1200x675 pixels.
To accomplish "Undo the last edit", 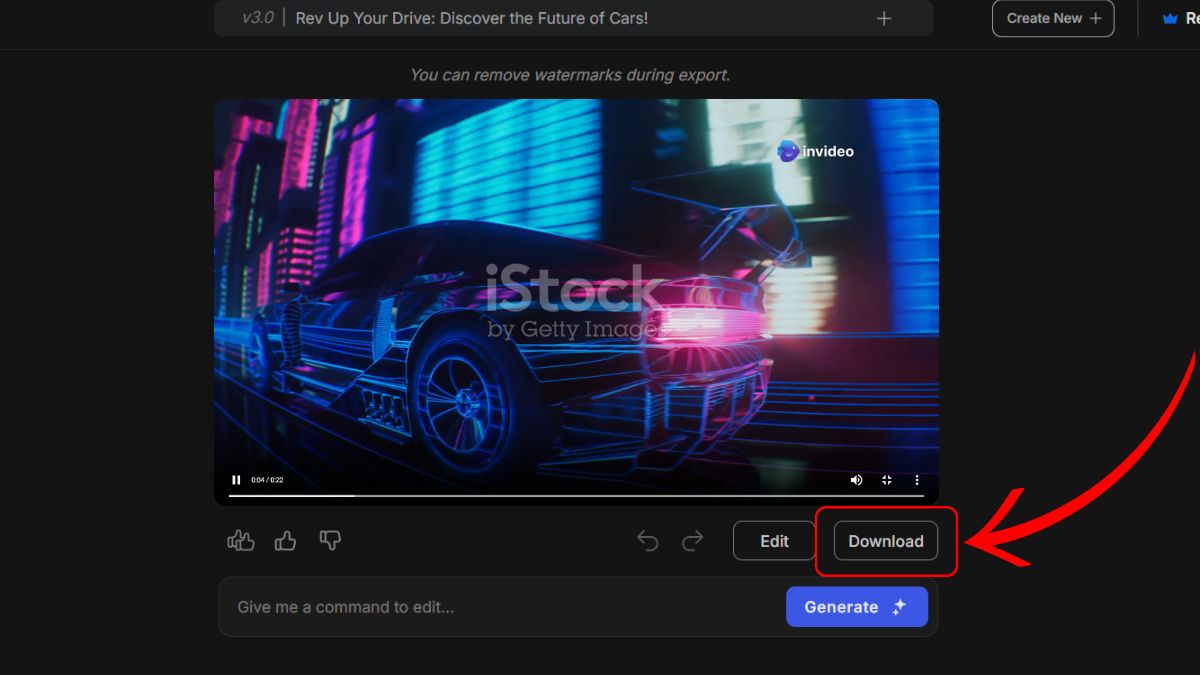I will (x=648, y=541).
